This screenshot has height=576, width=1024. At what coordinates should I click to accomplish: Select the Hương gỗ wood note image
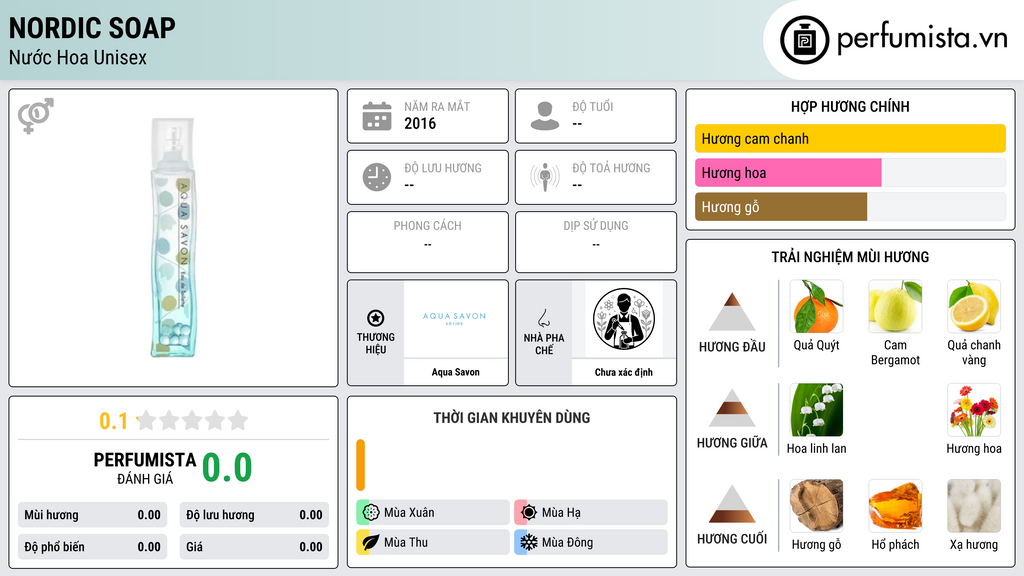pyautogui.click(x=816, y=505)
